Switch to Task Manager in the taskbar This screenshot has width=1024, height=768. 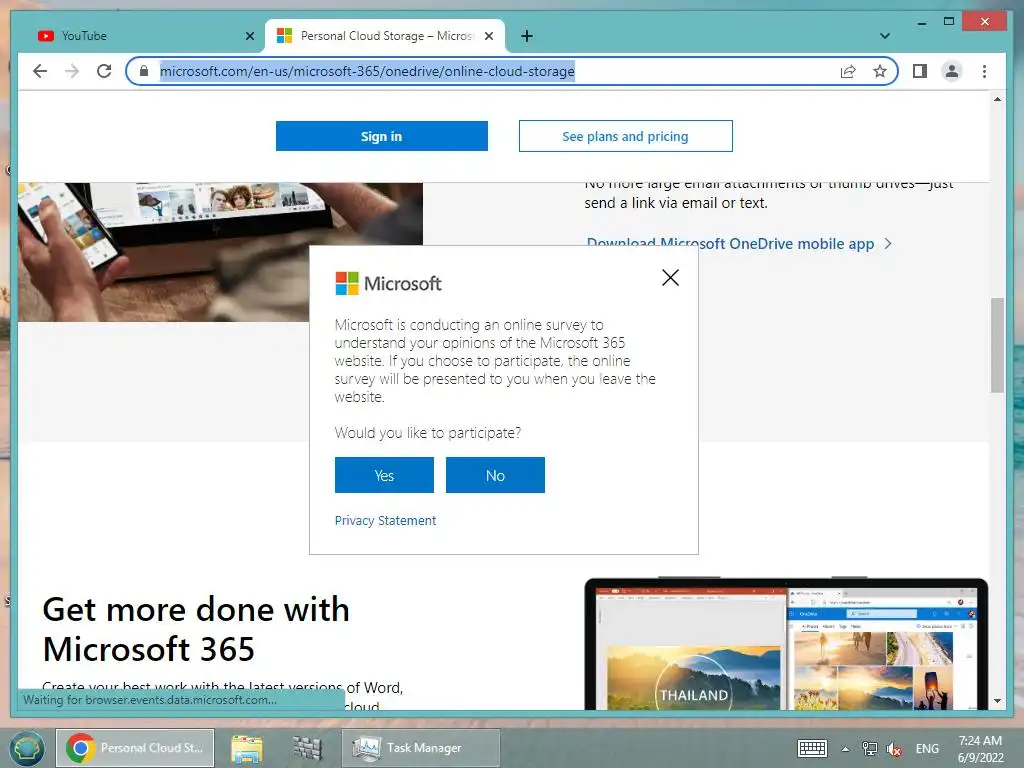[421, 748]
